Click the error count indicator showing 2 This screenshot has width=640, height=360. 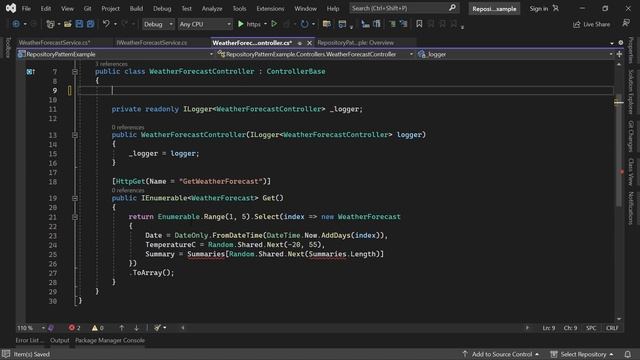[74, 328]
